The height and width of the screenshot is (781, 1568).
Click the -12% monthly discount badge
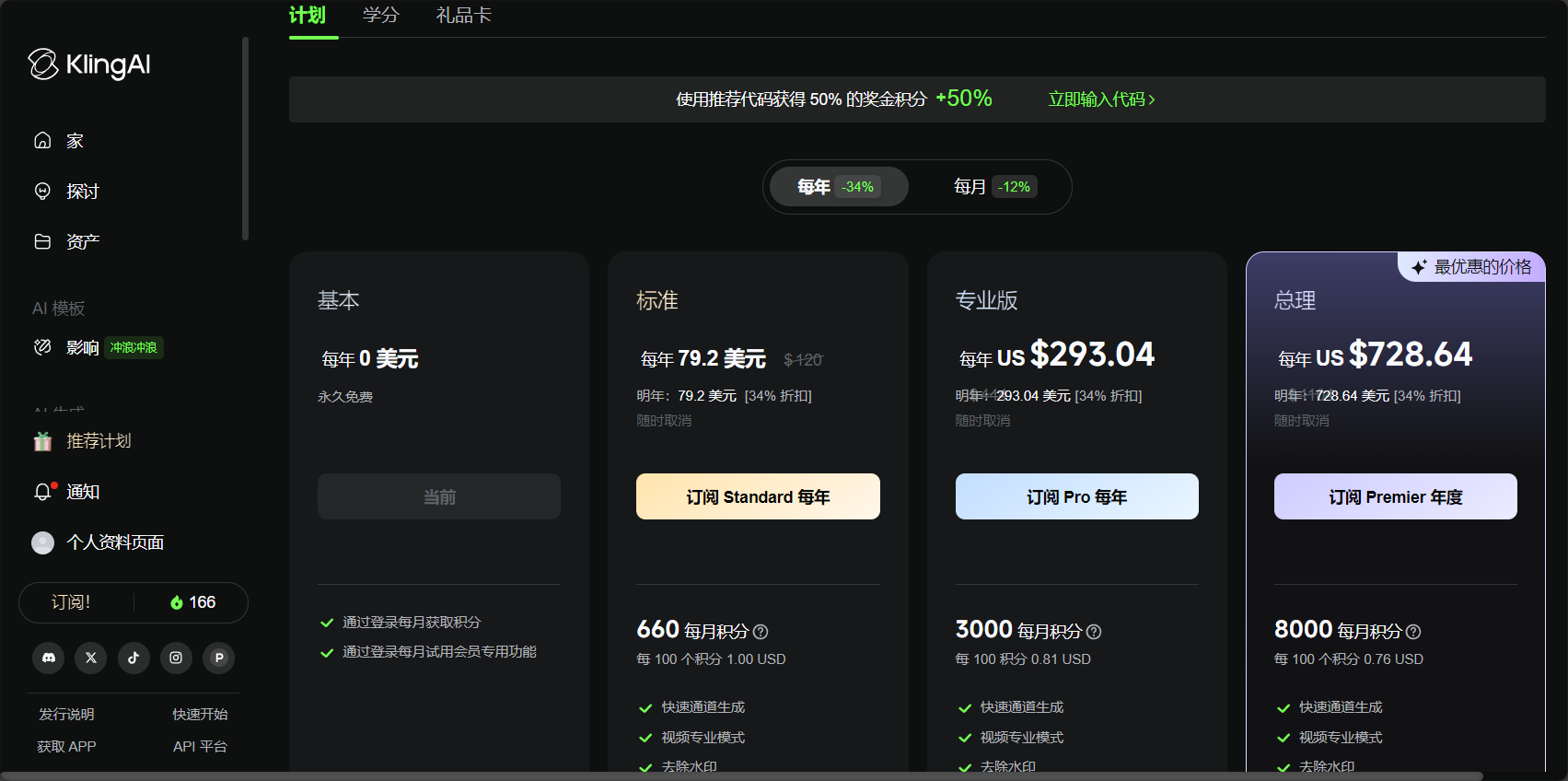(x=1015, y=187)
